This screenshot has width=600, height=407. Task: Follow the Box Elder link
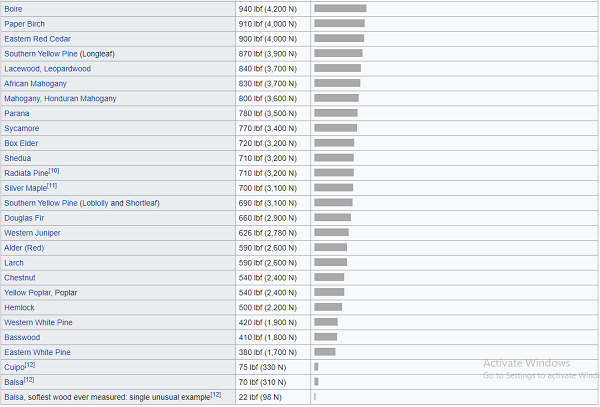coord(21,143)
